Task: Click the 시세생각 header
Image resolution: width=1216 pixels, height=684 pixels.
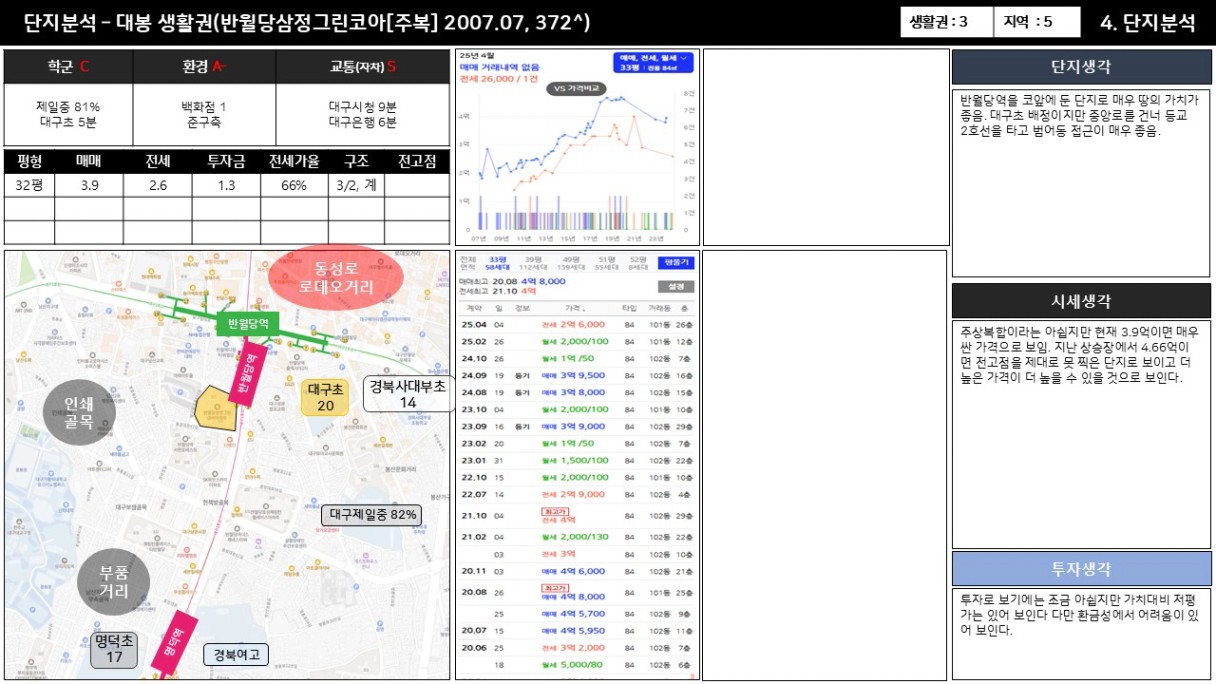Action: [x=1080, y=301]
